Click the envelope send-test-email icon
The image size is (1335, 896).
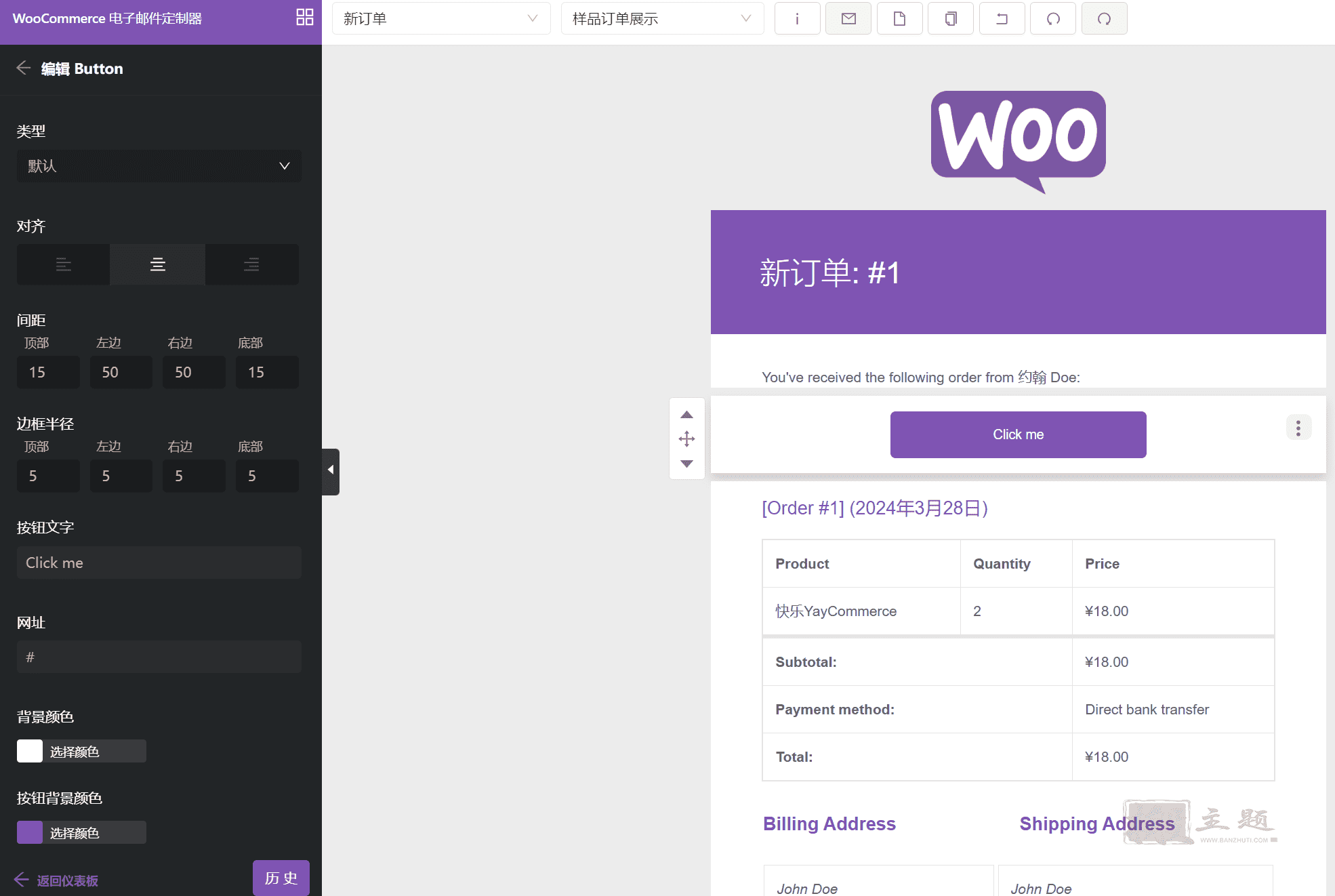pos(848,18)
